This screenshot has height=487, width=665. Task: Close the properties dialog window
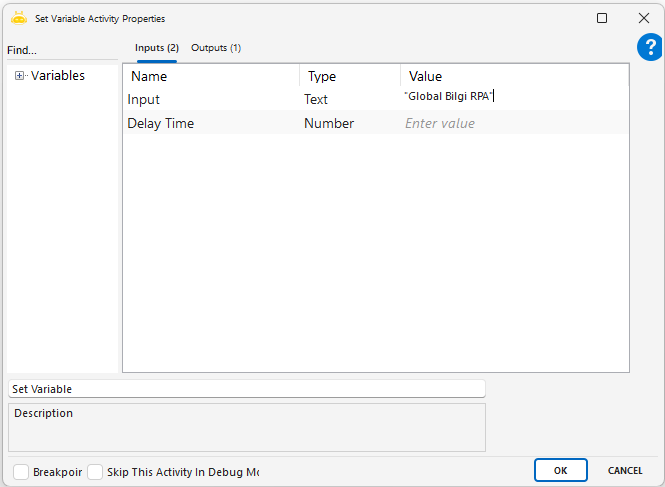643,18
